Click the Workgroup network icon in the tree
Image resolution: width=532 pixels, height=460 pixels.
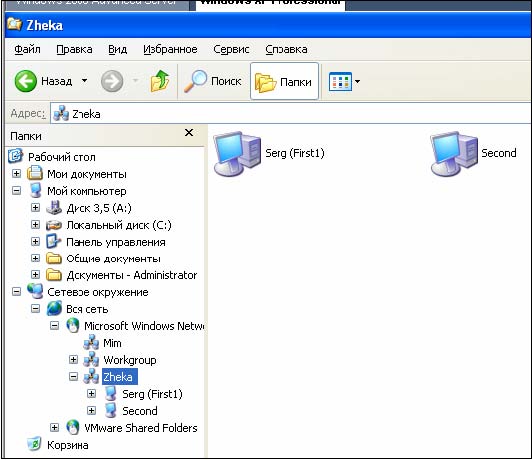(91, 359)
